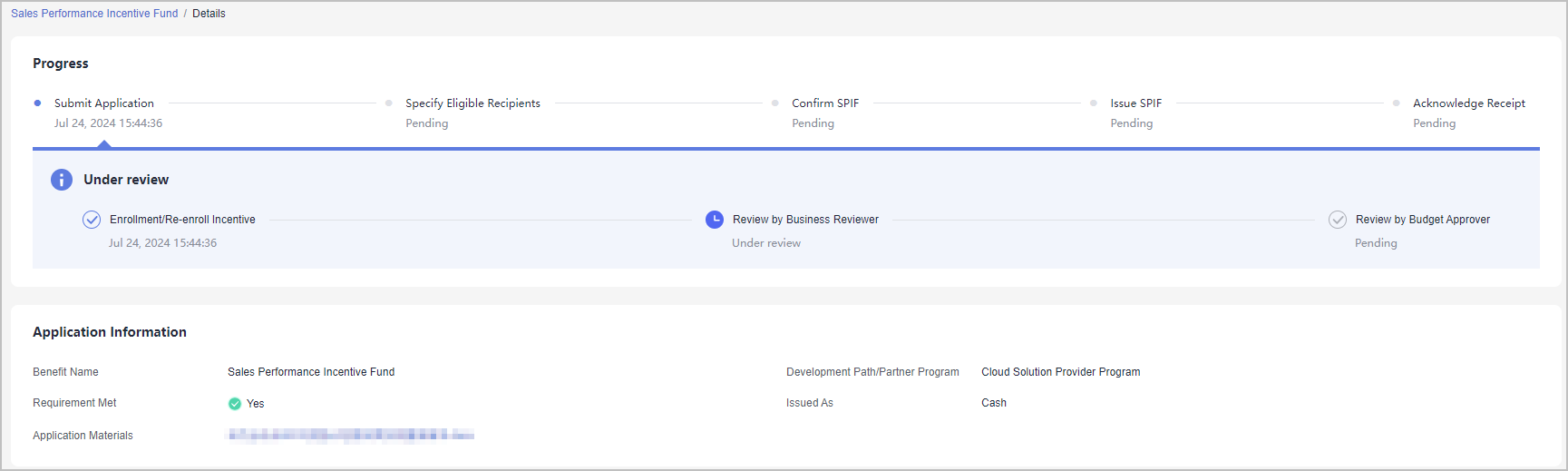
Task: Open the blurred Application Materials file link
Action: point(351,436)
